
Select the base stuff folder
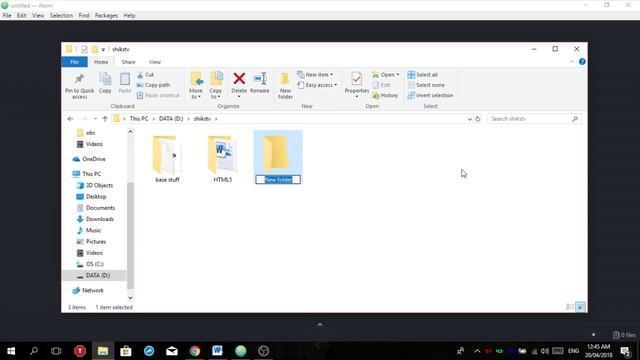tap(167, 159)
